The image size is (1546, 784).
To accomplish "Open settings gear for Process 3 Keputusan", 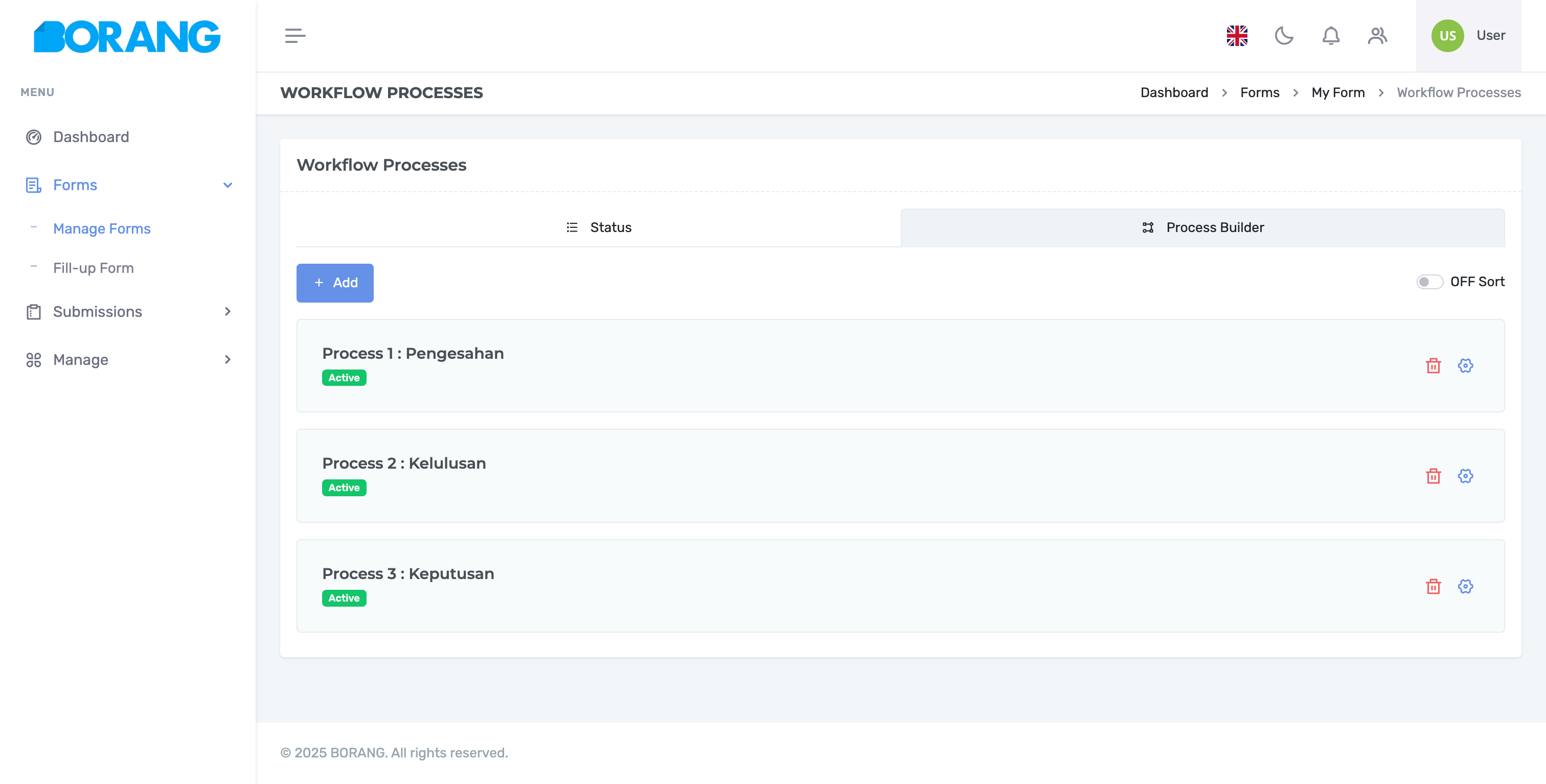I will coord(1465,586).
